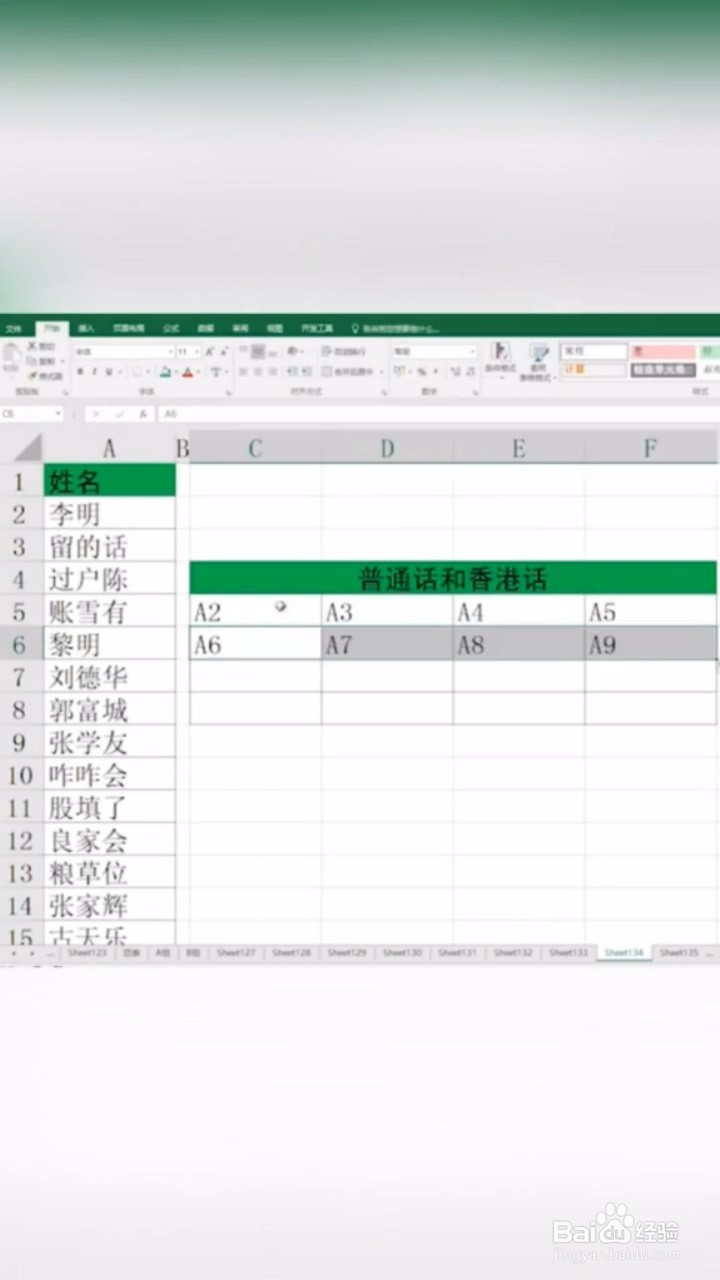The height and width of the screenshot is (1280, 720).
Task: Switch to the Data ribbon tab
Action: 205,327
